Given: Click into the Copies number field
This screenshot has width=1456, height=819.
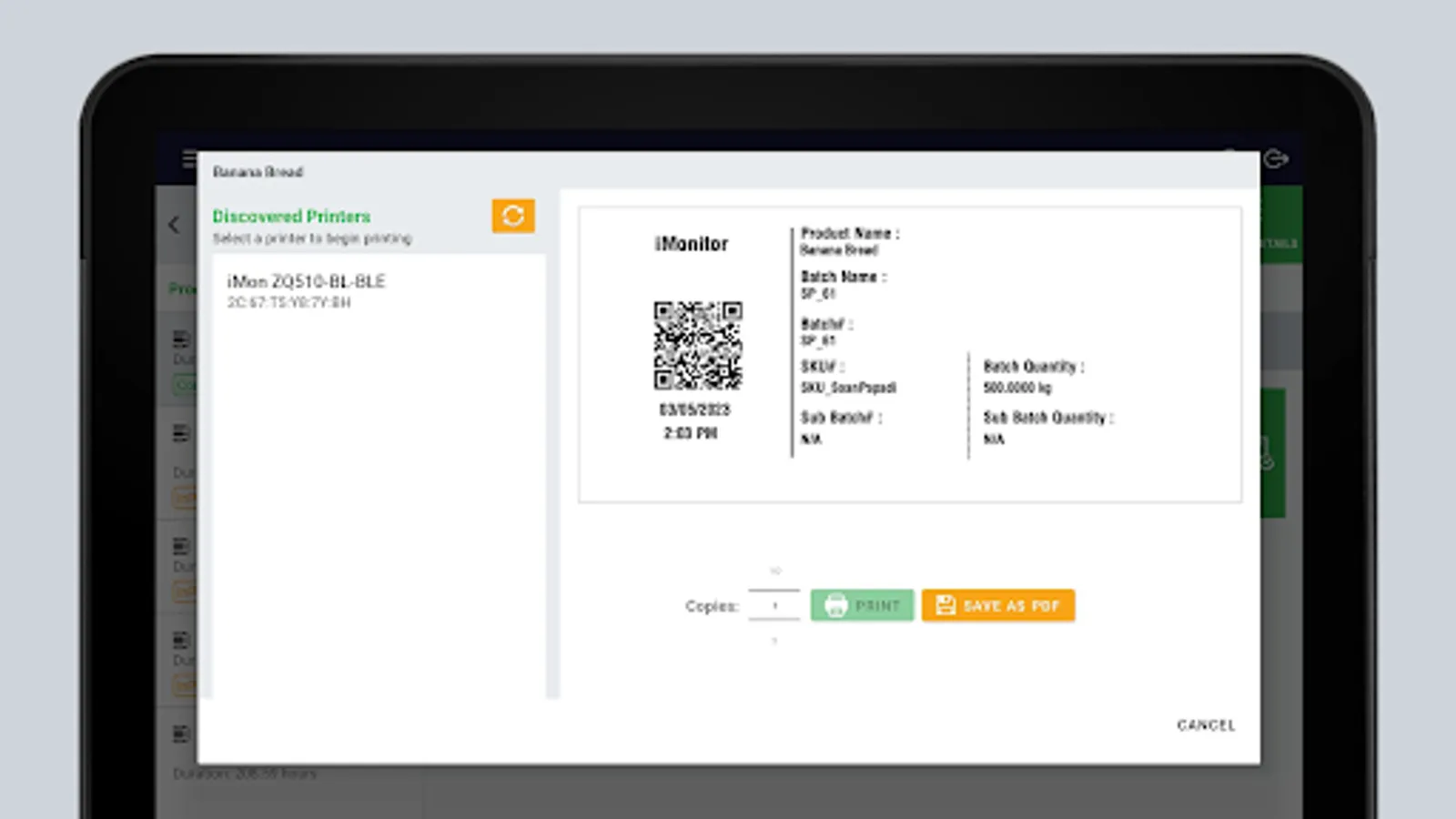Looking at the screenshot, I should pyautogui.click(x=774, y=605).
